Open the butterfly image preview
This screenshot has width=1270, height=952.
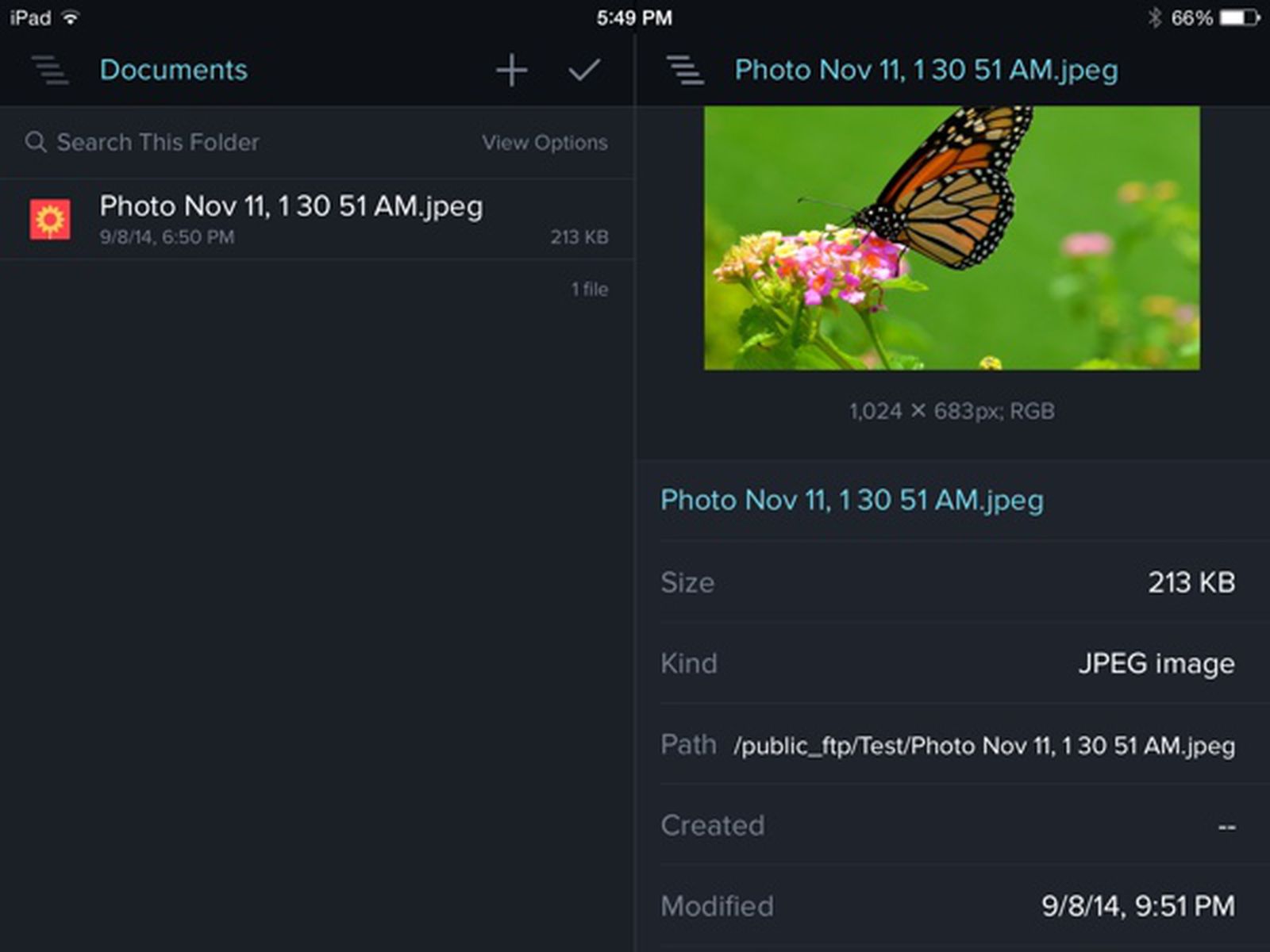pos(952,237)
